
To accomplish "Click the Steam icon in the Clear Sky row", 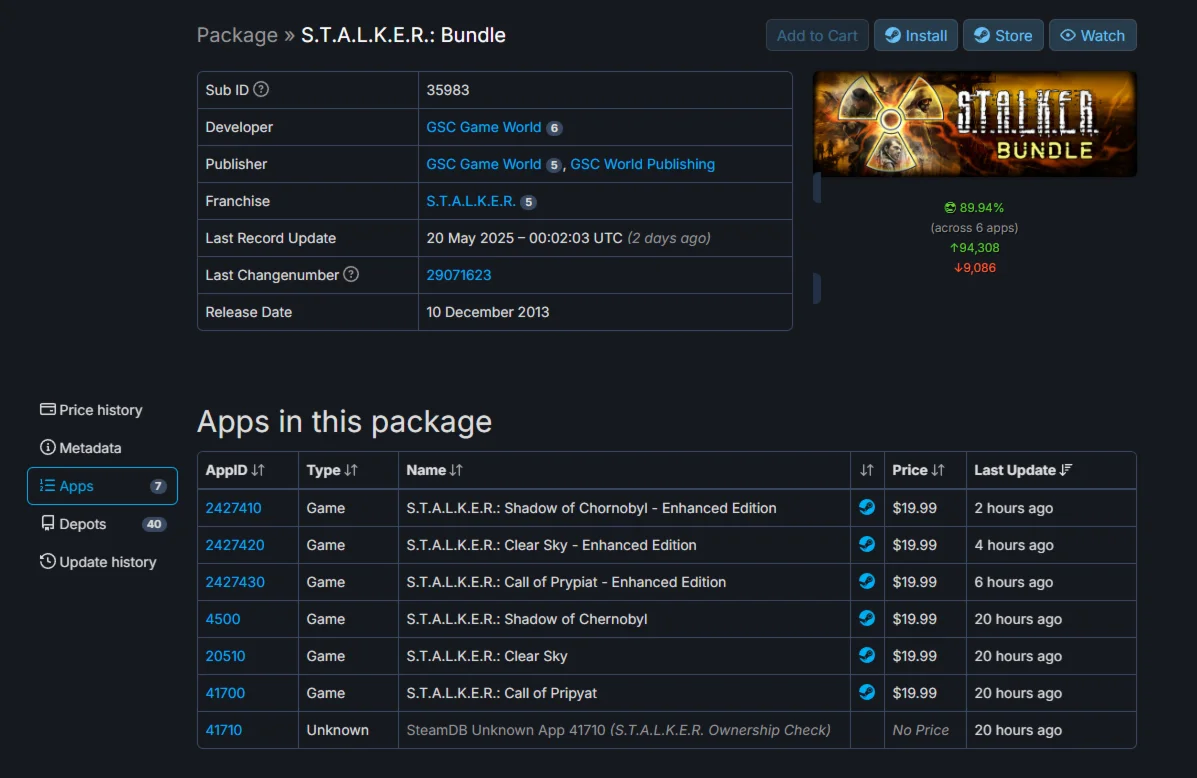I will pyautogui.click(x=866, y=655).
